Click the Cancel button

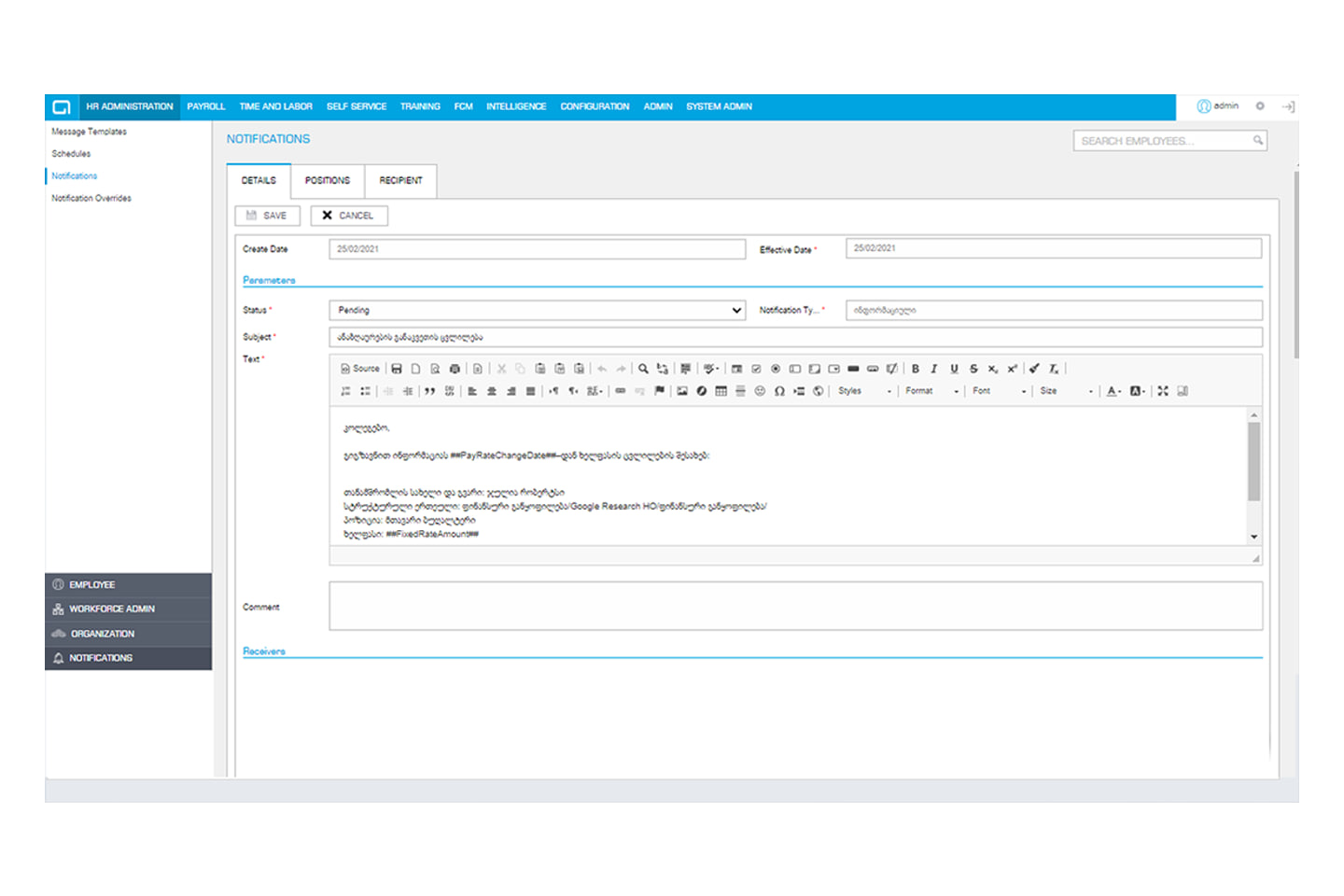tap(349, 216)
